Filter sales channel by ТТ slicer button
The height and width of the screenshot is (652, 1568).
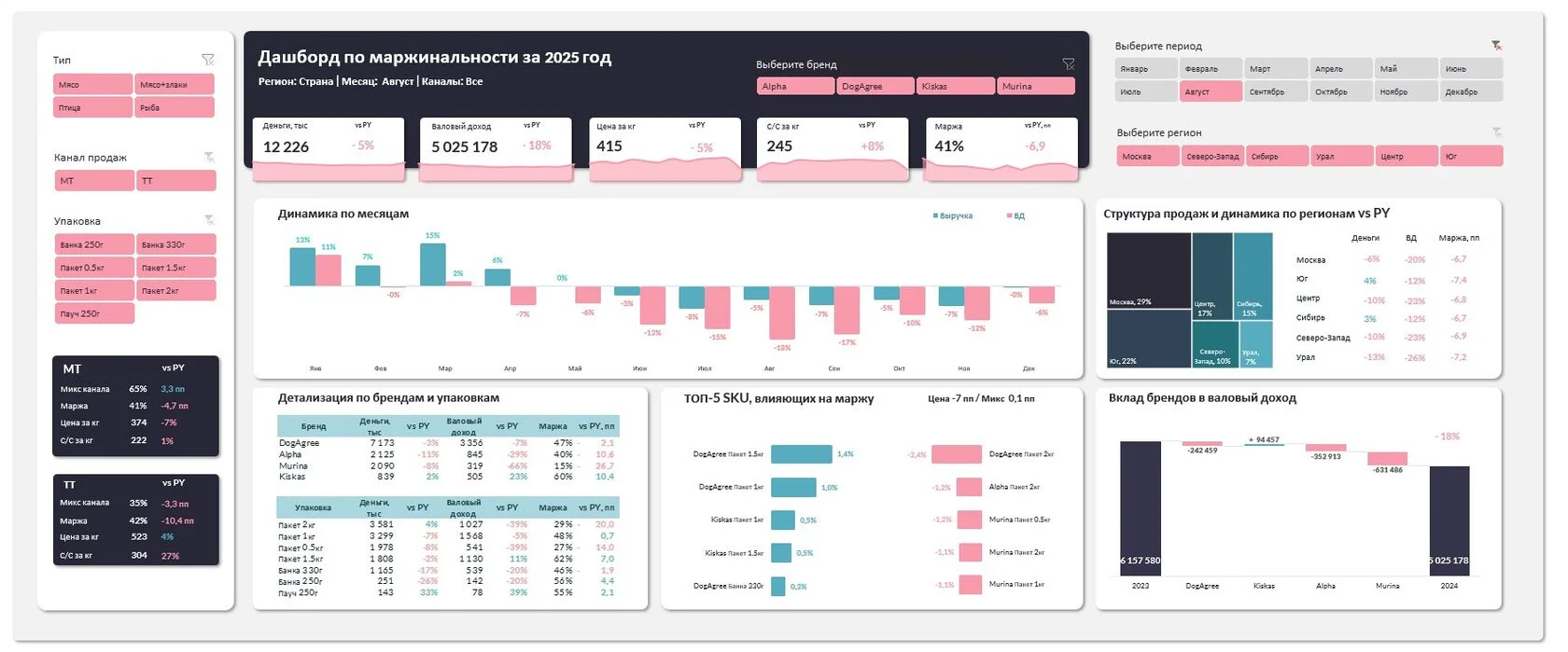pos(176,181)
